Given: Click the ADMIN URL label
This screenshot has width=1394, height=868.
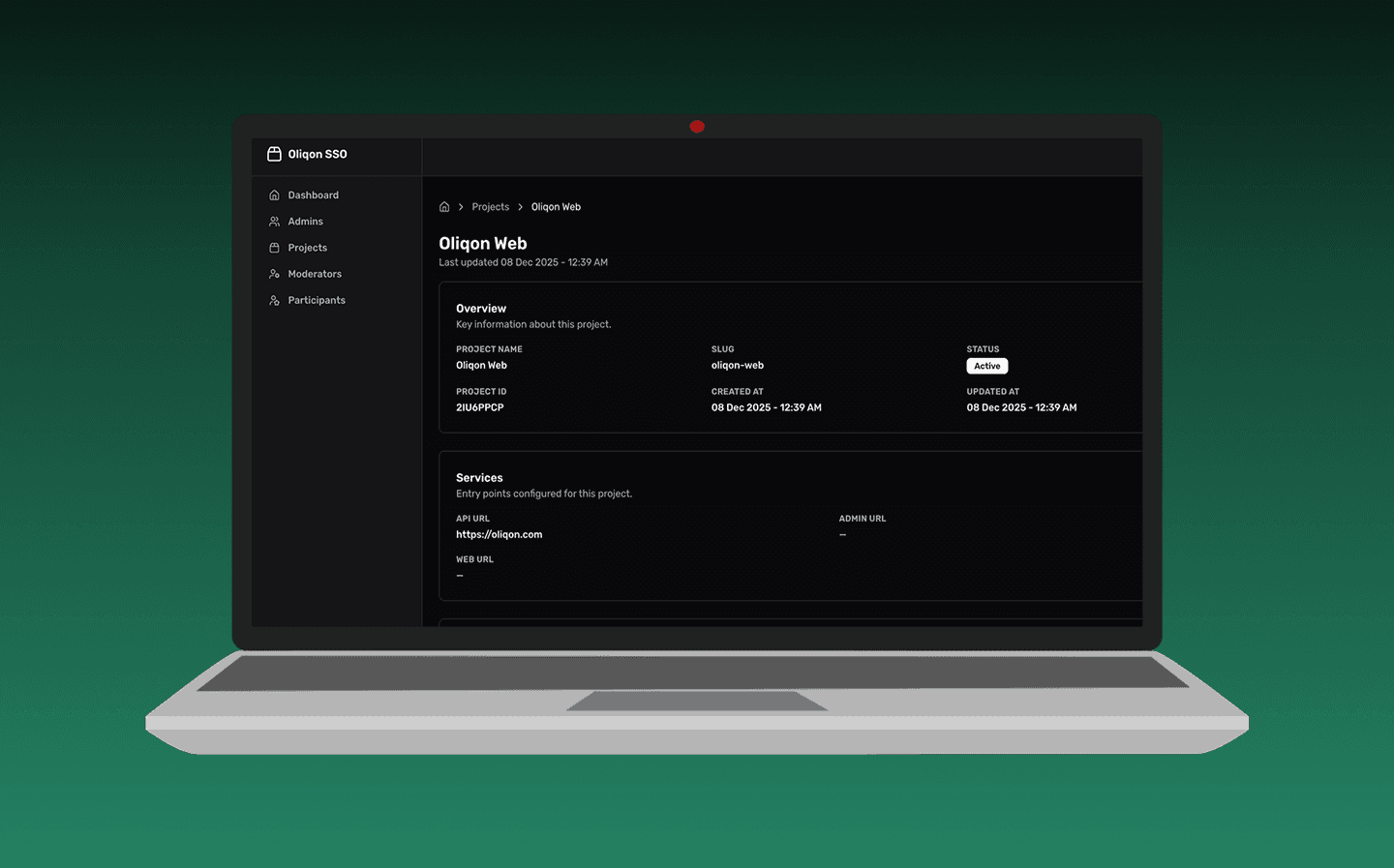Looking at the screenshot, I should pos(863,519).
